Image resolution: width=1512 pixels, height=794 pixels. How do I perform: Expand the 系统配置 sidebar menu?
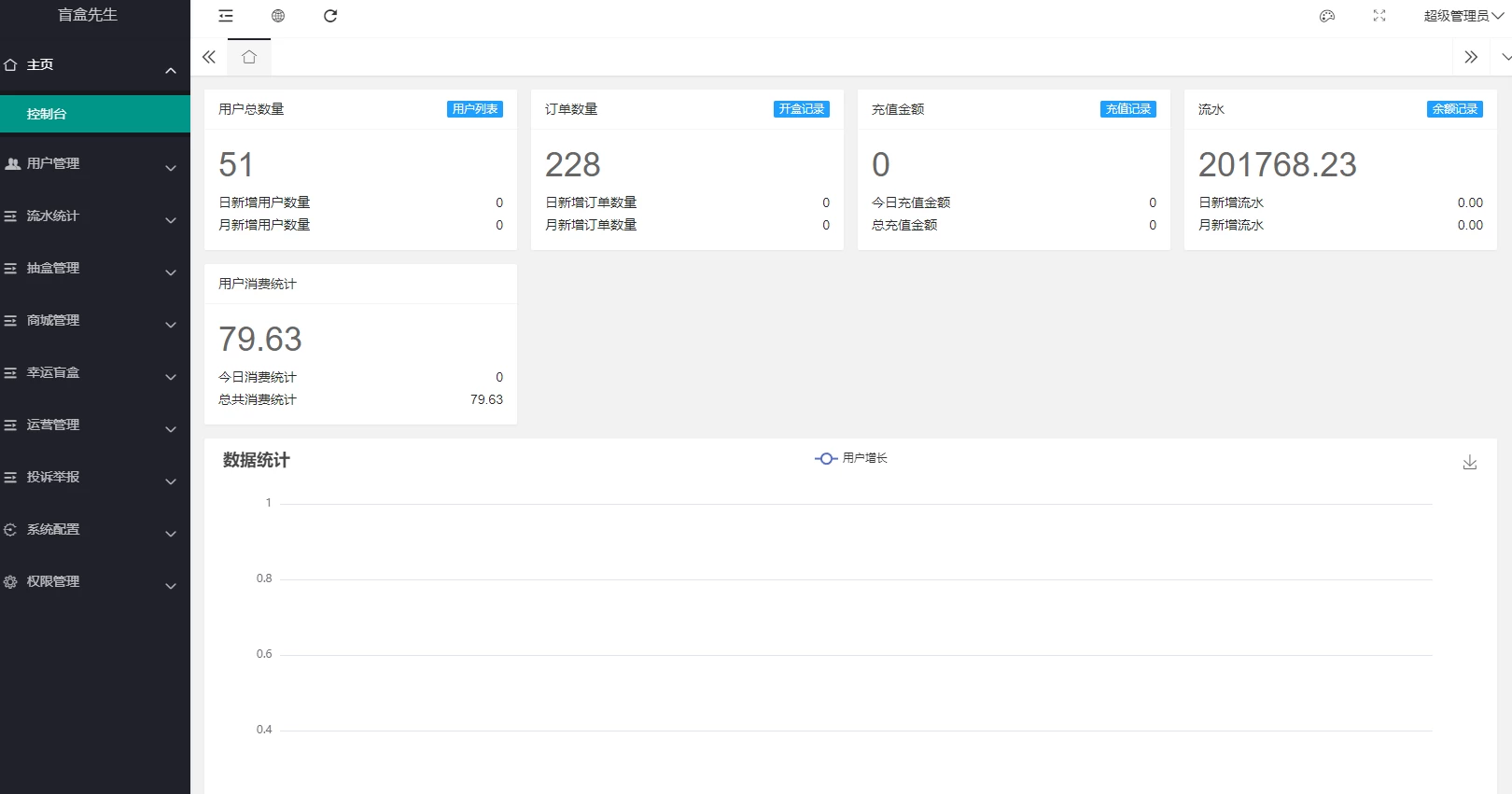93,530
